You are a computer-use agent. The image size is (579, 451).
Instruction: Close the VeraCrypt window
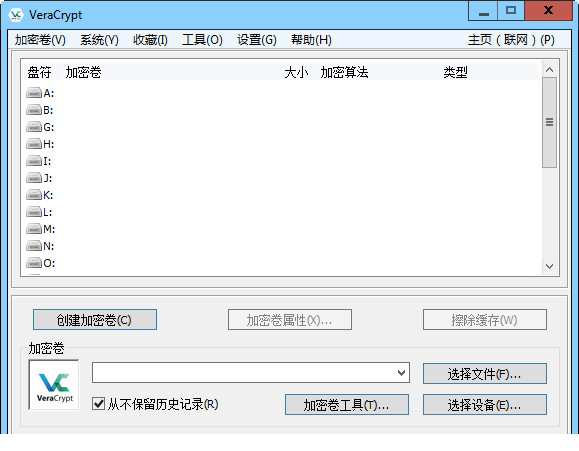pyautogui.click(x=548, y=11)
